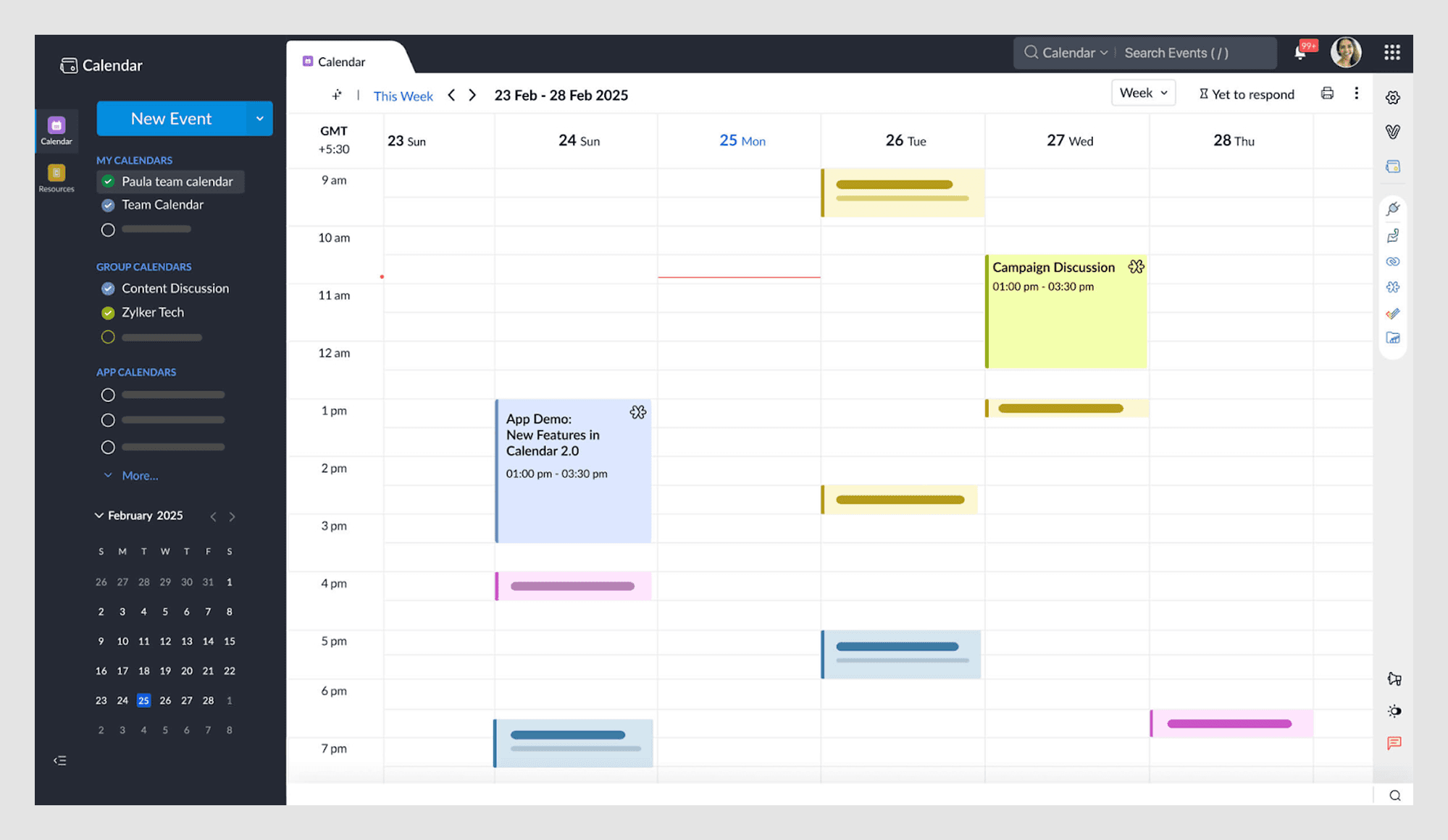Click the print icon on the toolbar
The width and height of the screenshot is (1448, 840).
tap(1327, 93)
